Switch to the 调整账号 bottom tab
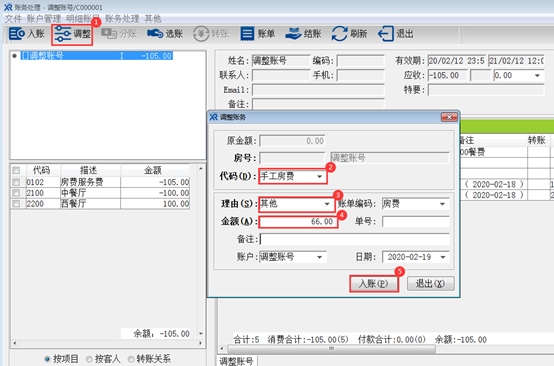 click(236, 361)
